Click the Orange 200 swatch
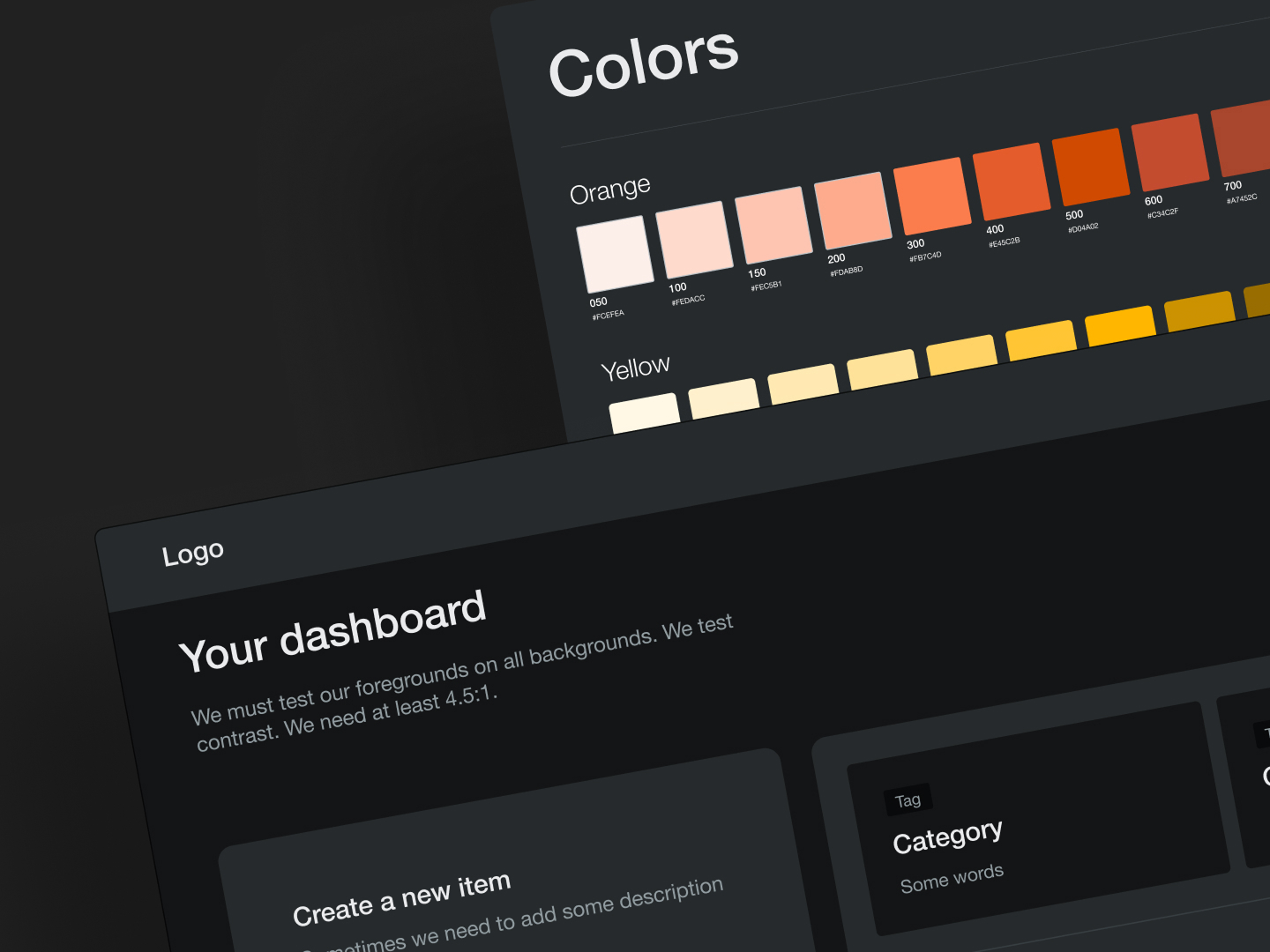The height and width of the screenshot is (952, 1270). (853, 210)
